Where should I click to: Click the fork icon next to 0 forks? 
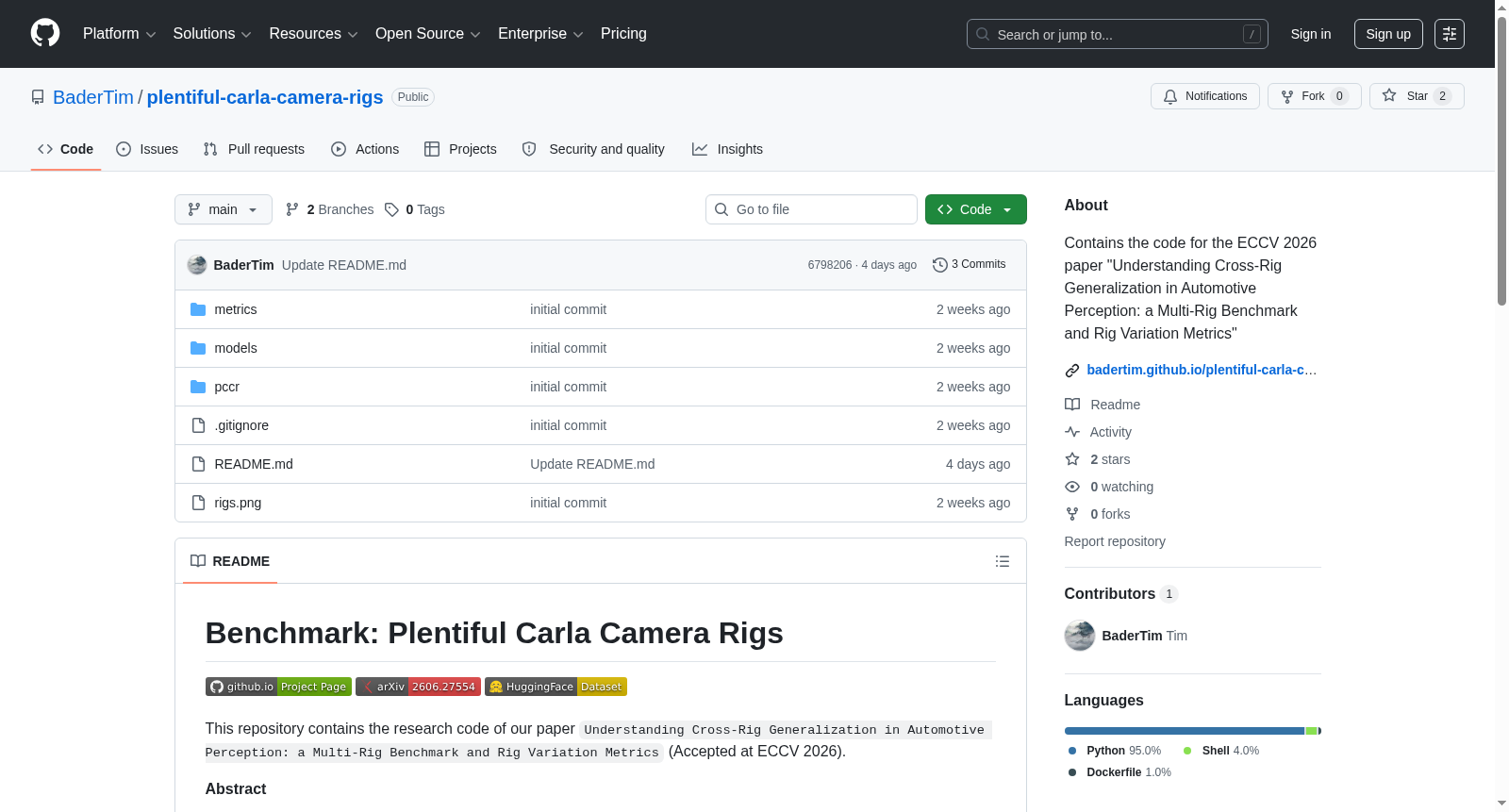tap(1072, 514)
